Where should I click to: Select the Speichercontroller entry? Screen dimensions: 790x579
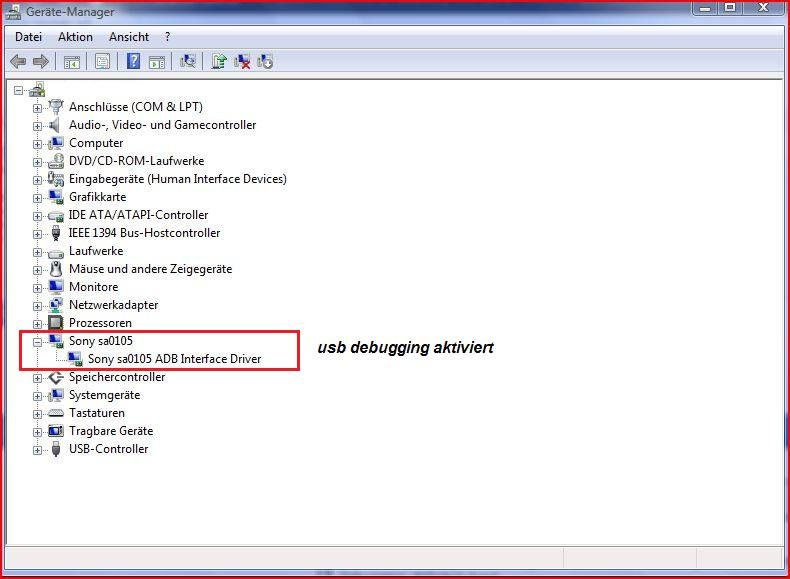(117, 377)
